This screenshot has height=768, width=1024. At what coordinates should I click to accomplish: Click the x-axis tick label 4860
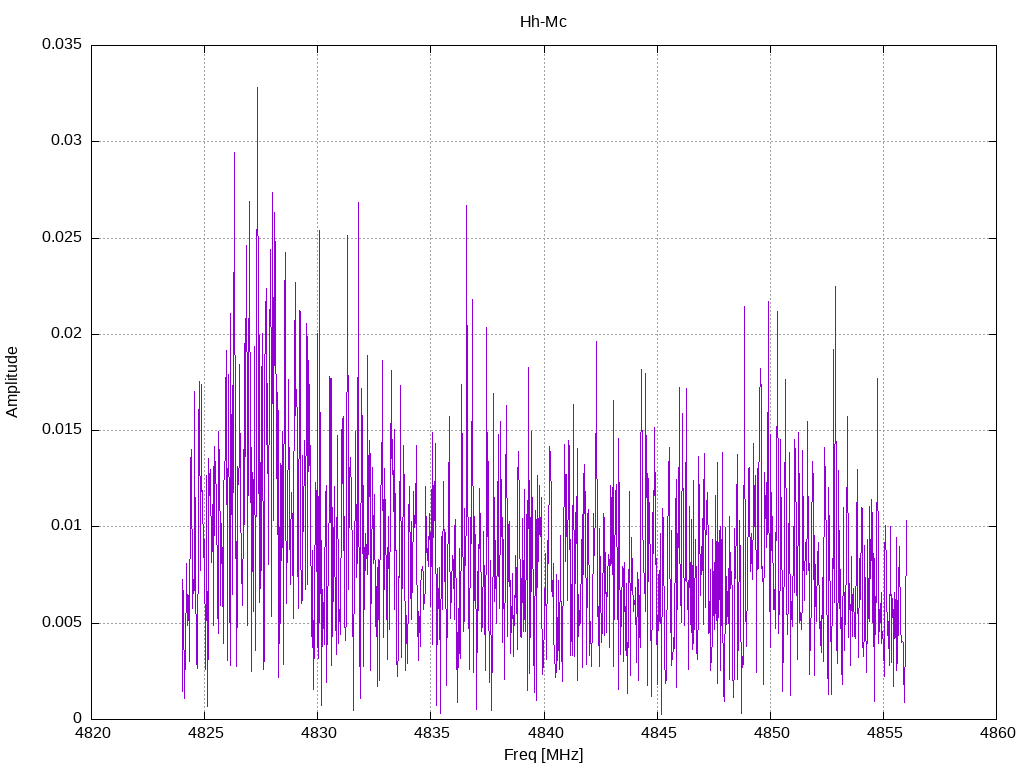point(997,733)
